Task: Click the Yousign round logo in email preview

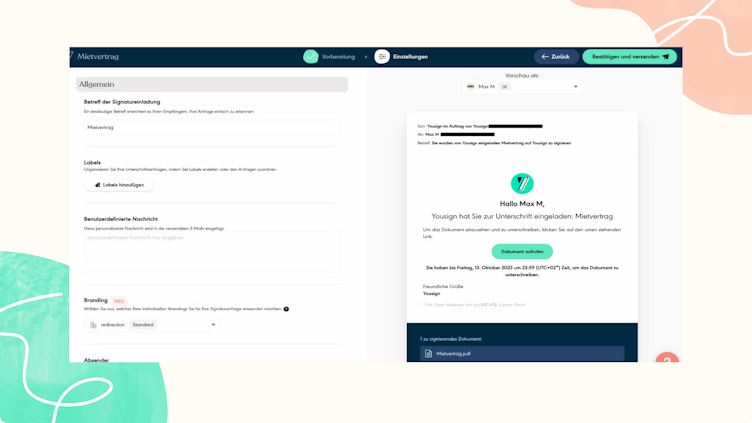Action: pyautogui.click(x=522, y=183)
